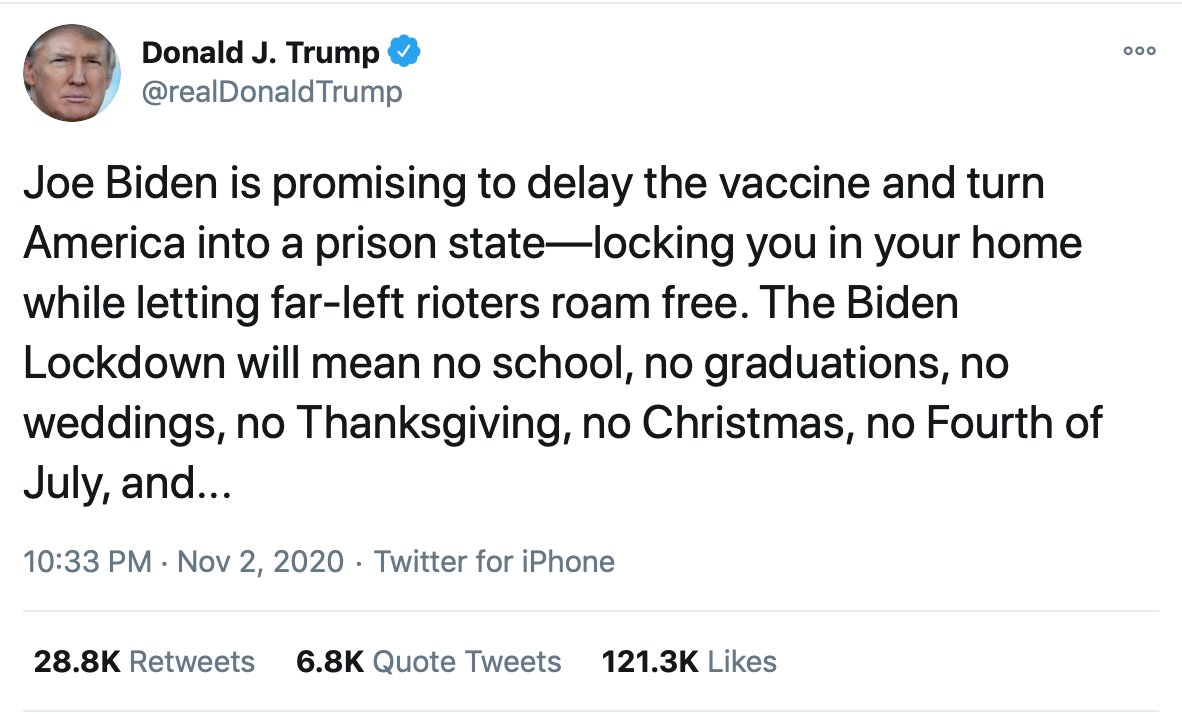
Task: Click the display name Donald J. Trump
Action: coord(261,52)
